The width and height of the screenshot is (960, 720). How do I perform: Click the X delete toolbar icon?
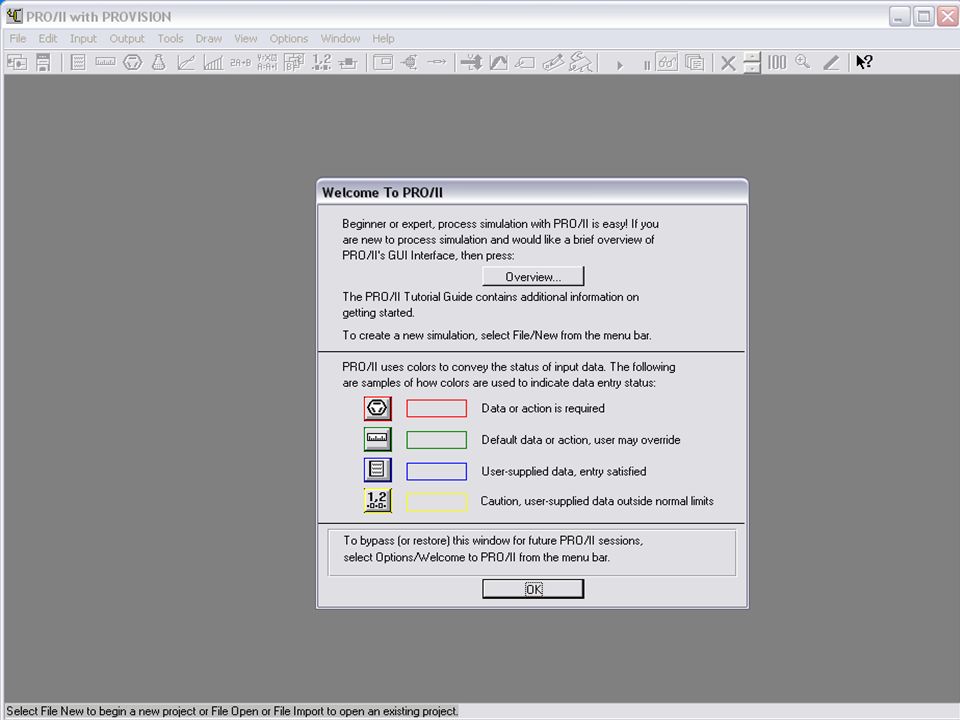728,63
